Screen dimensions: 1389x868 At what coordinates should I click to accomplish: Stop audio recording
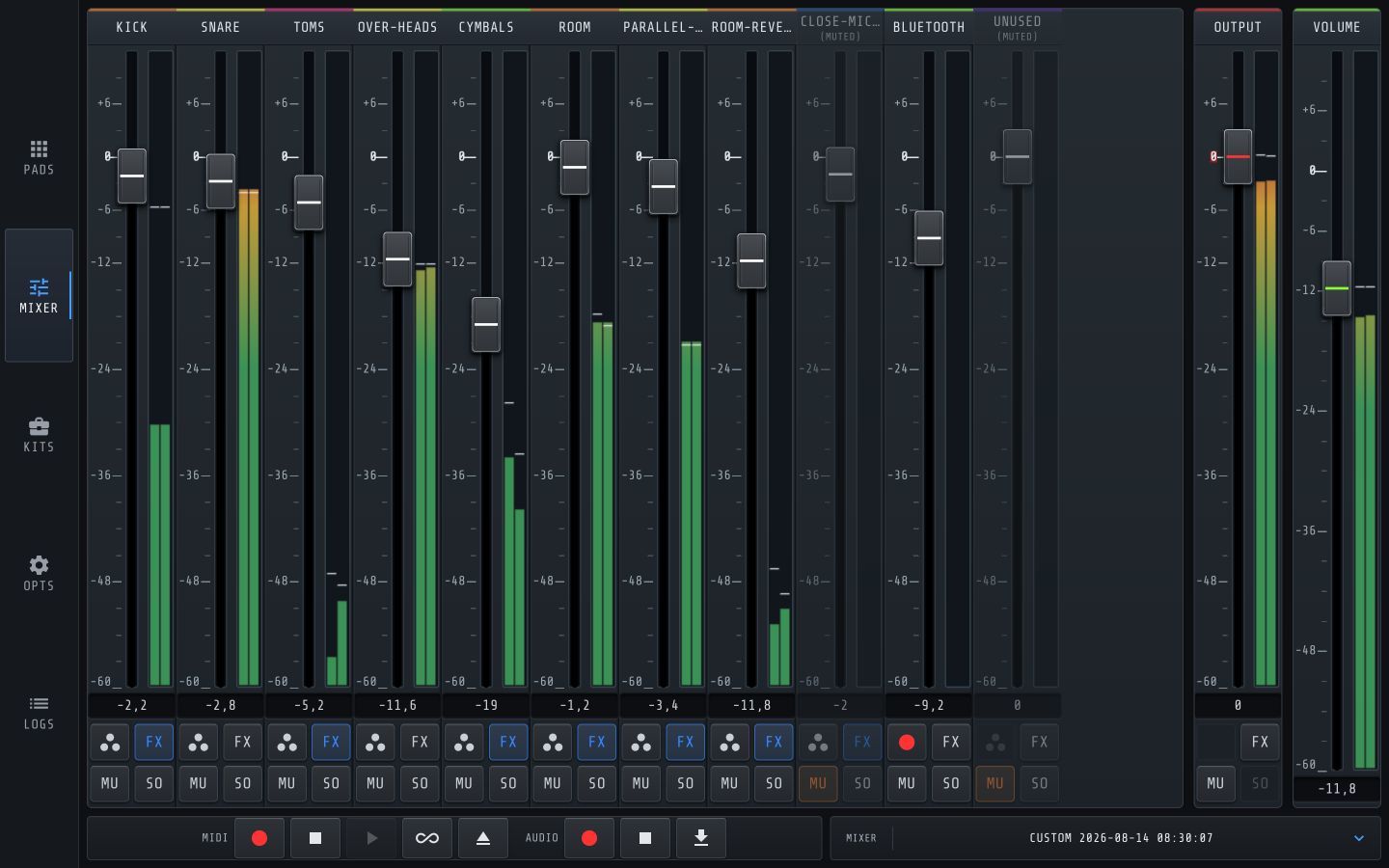click(645, 838)
